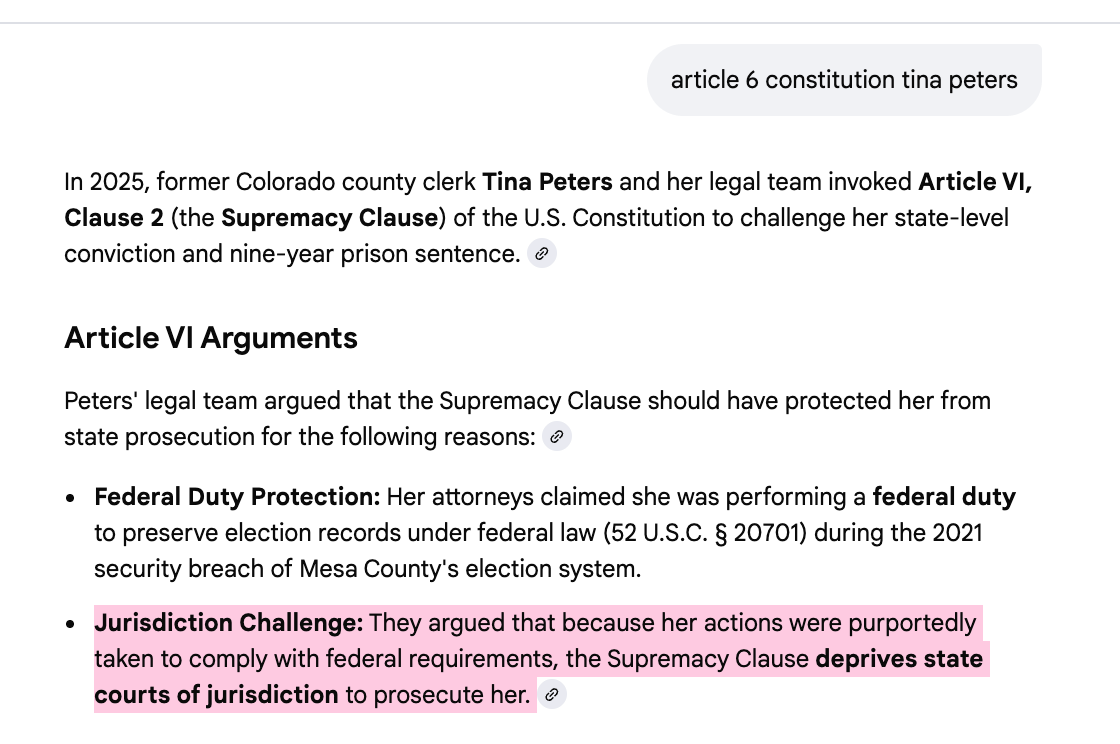1120x744 pixels.
Task: Open the source link after "following reasons:"
Action: (556, 436)
